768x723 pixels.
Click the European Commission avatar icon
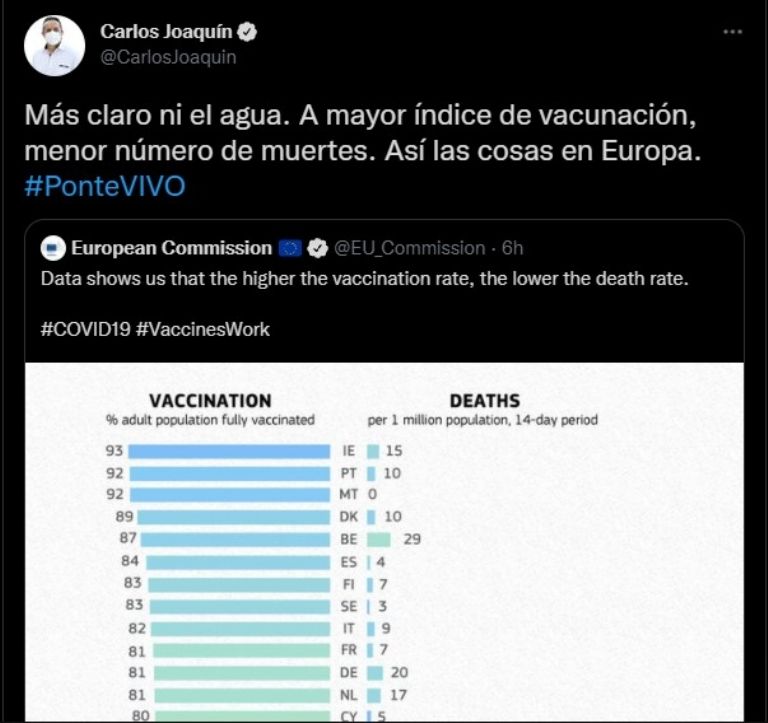53,248
